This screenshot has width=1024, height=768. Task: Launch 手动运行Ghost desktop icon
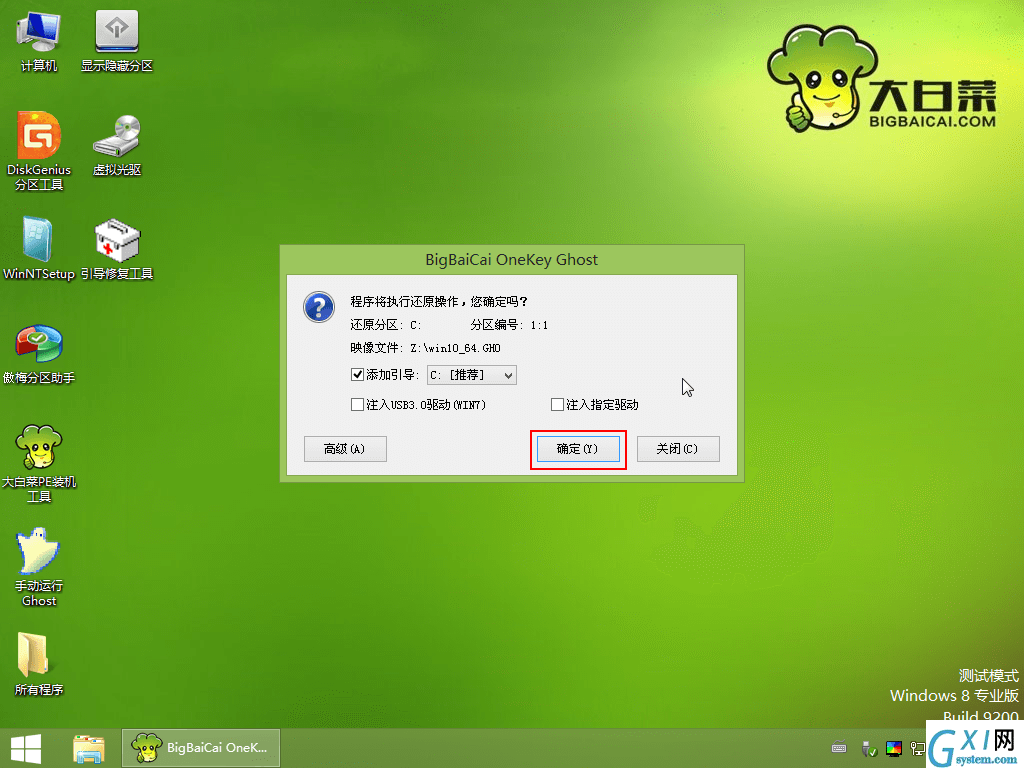click(x=39, y=568)
